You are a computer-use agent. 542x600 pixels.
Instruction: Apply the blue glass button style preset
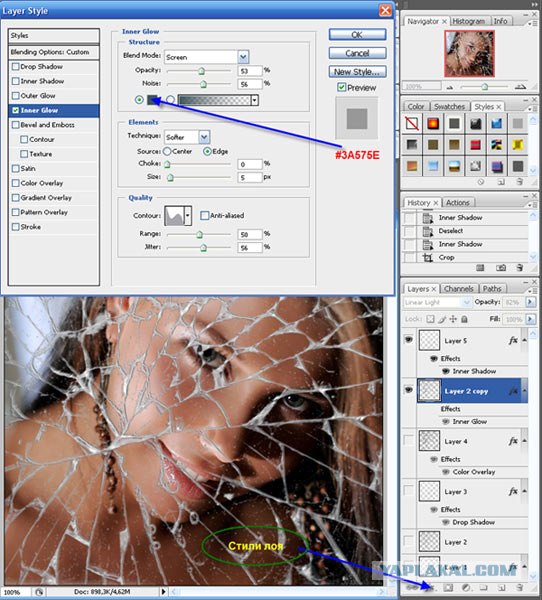pyautogui.click(x=496, y=124)
